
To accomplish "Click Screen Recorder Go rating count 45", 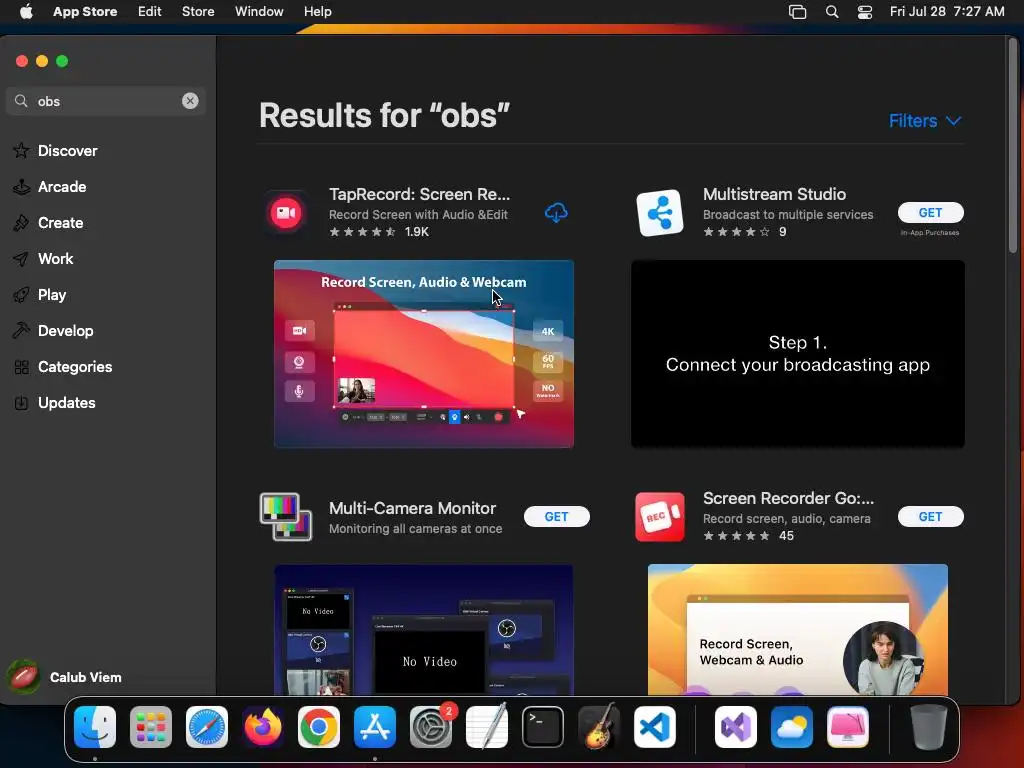I will tap(786, 536).
